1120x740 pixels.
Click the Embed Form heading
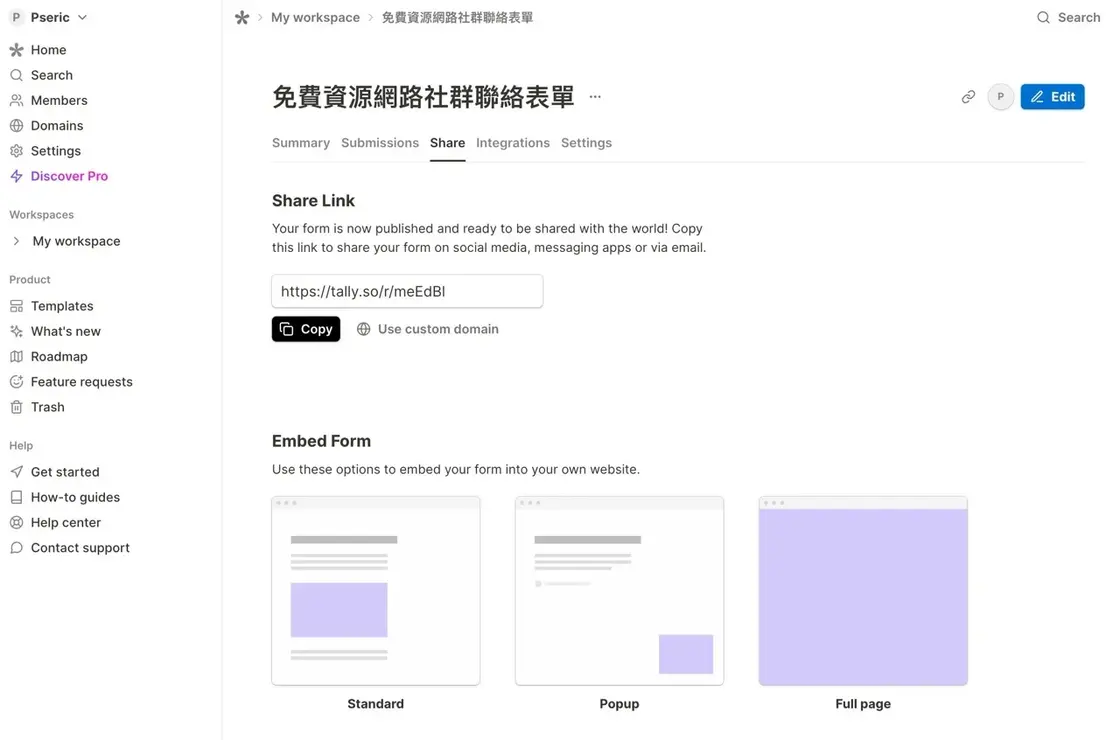pyautogui.click(x=321, y=441)
